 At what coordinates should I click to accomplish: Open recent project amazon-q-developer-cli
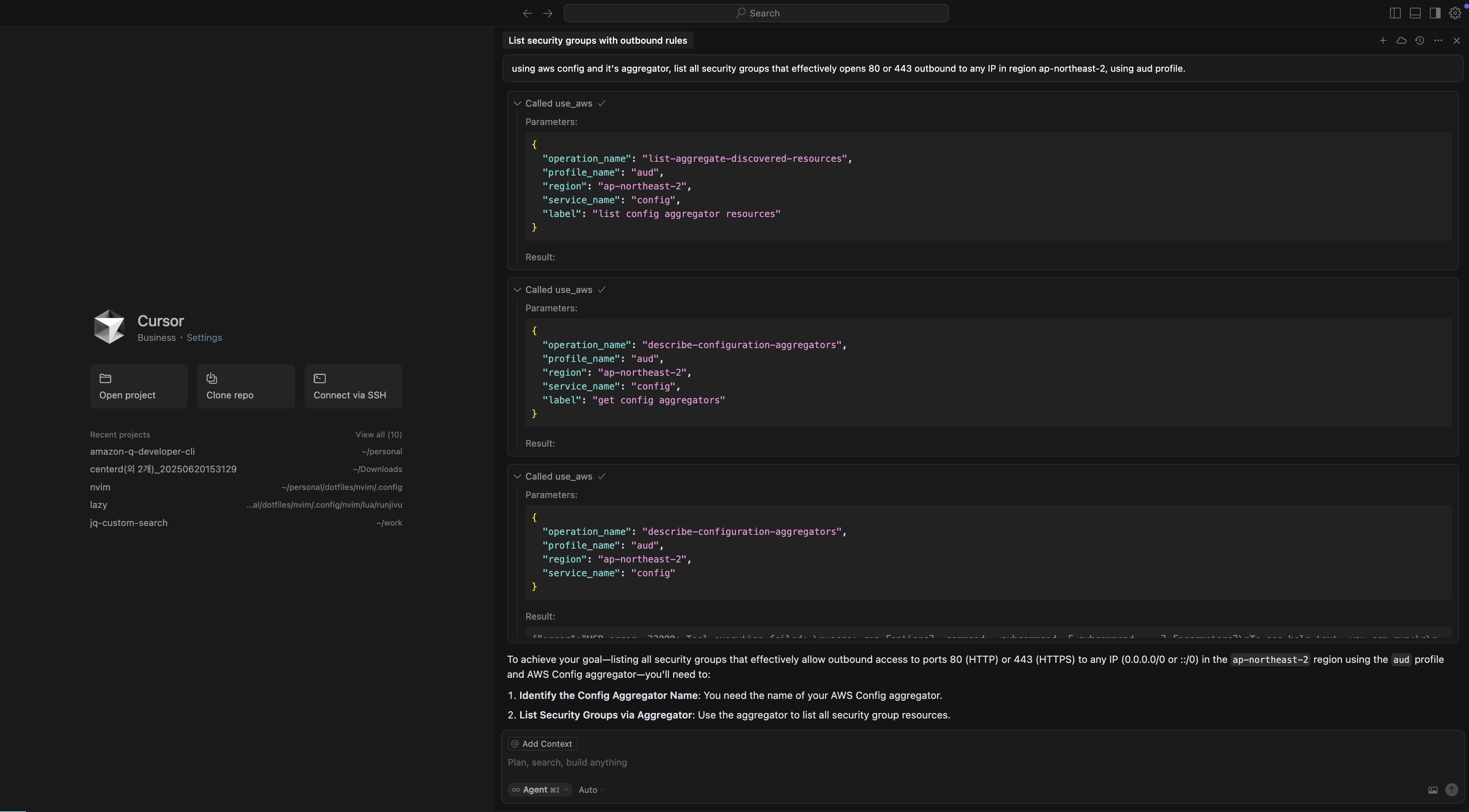click(x=142, y=451)
